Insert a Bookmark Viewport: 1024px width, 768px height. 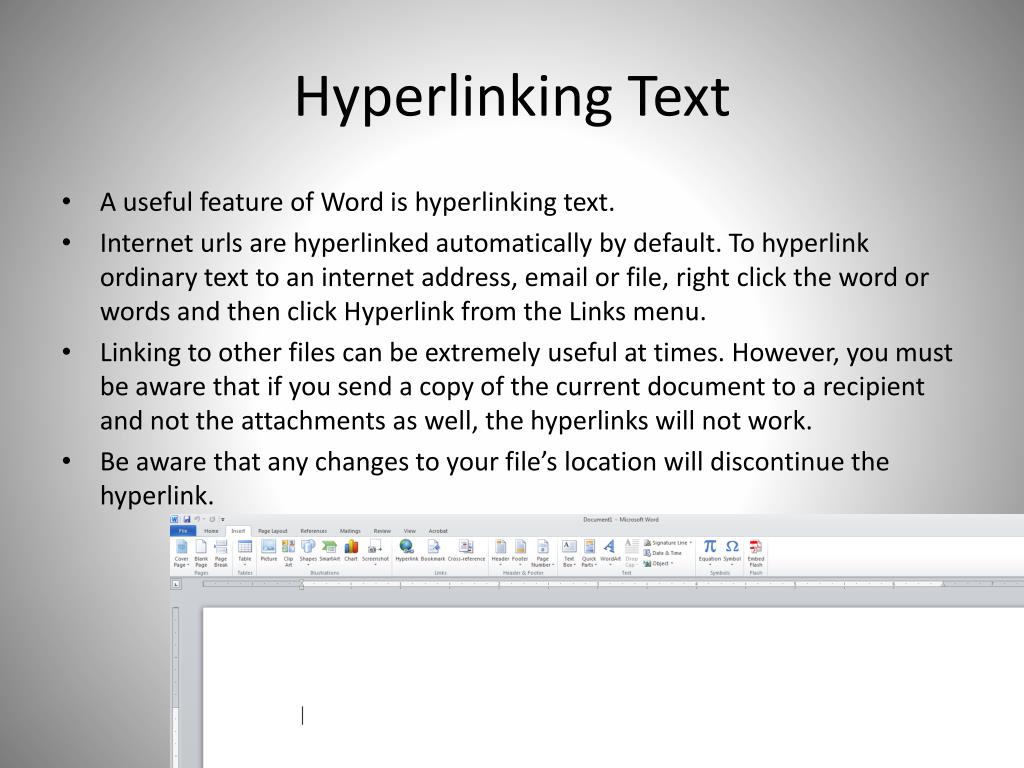pos(432,551)
